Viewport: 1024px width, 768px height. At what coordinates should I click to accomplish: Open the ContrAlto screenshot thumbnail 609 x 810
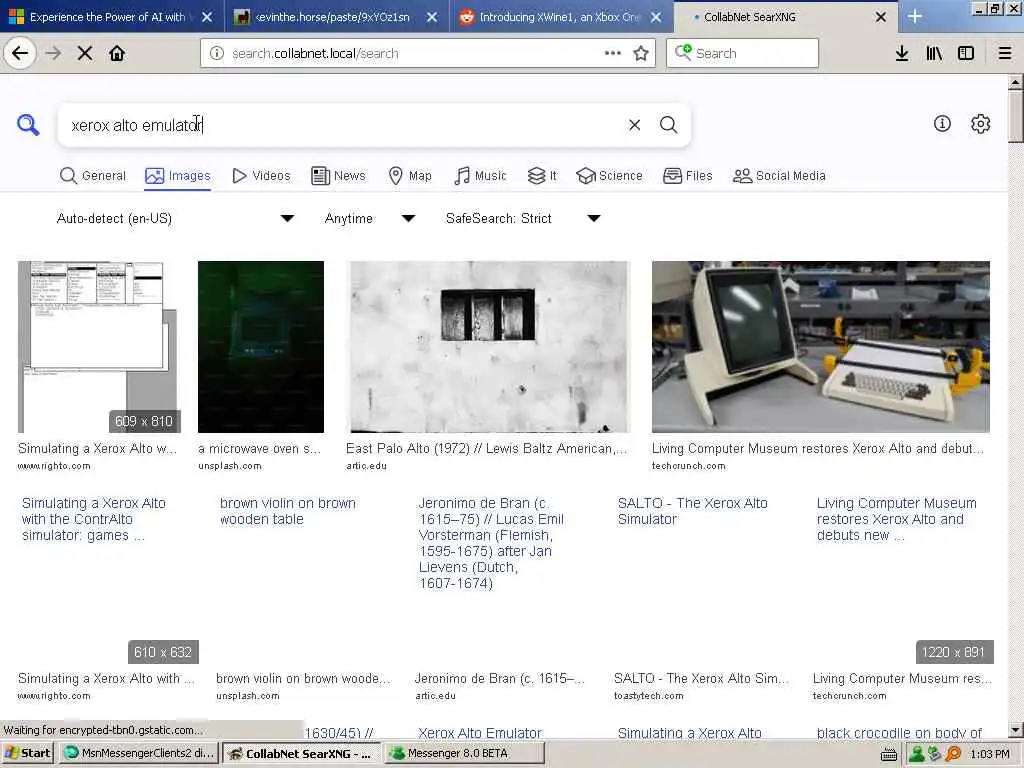99,347
